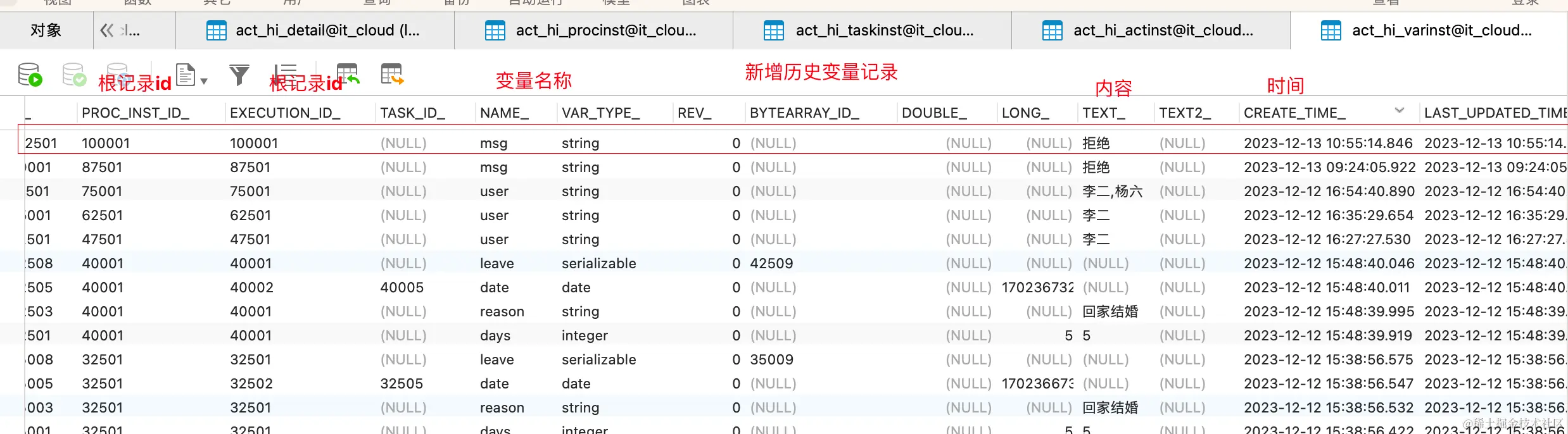Switch to the act_hi_actinst@it_cloud tab
The height and width of the screenshot is (434, 1568).
[1151, 30]
